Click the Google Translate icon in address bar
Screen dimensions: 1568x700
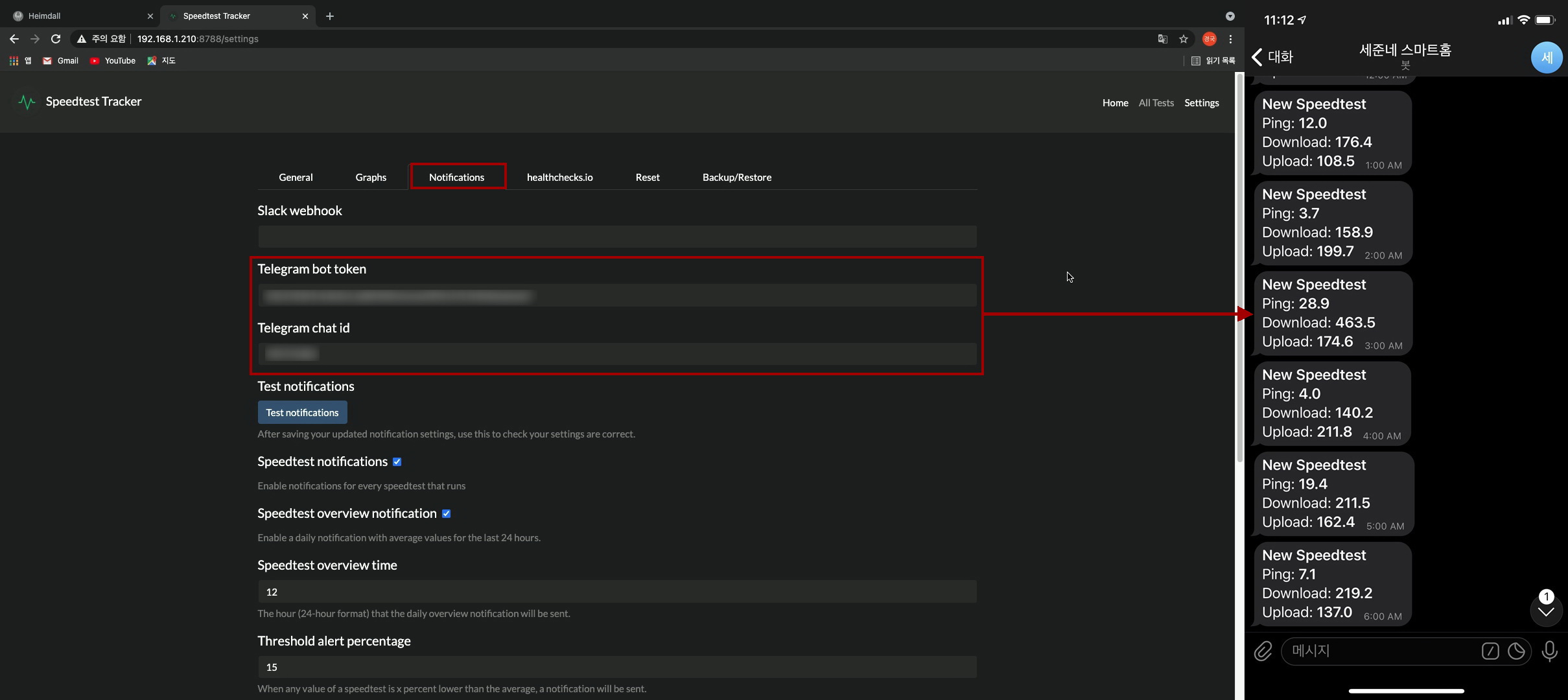pos(1163,39)
